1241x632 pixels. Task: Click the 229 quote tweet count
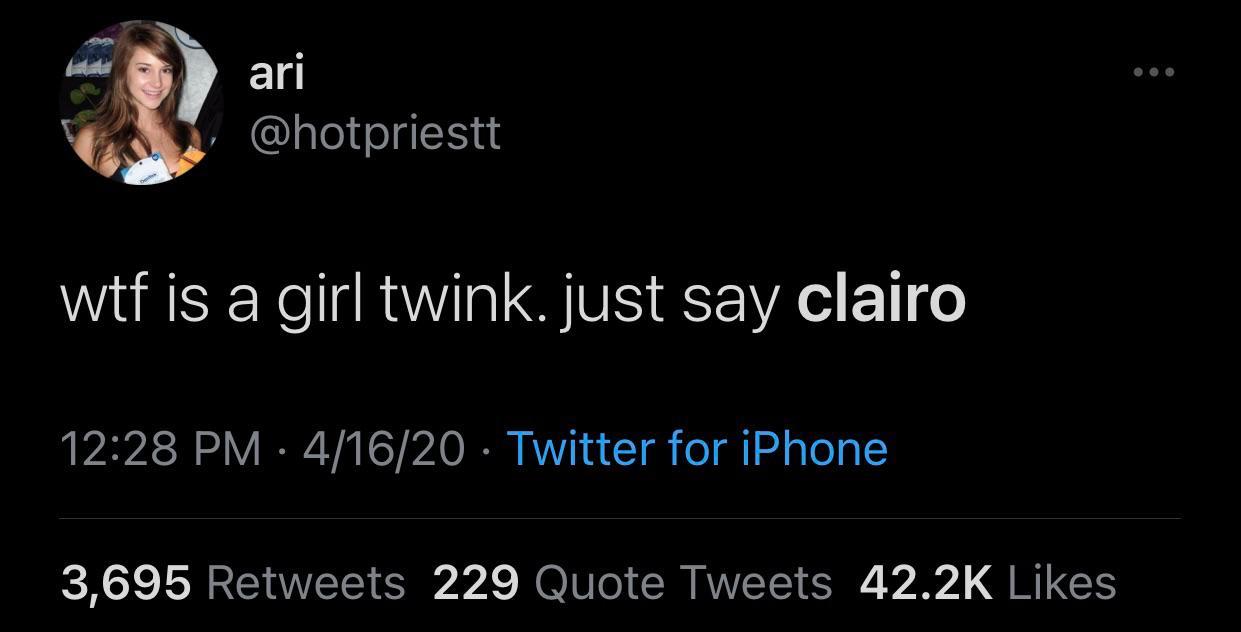[x=475, y=582]
